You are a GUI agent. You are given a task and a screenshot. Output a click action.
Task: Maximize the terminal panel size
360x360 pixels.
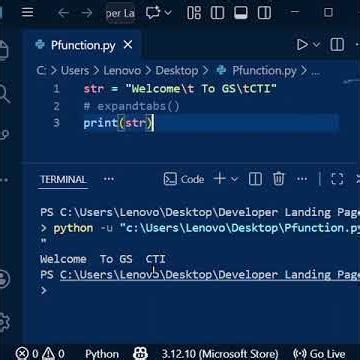click(x=337, y=179)
